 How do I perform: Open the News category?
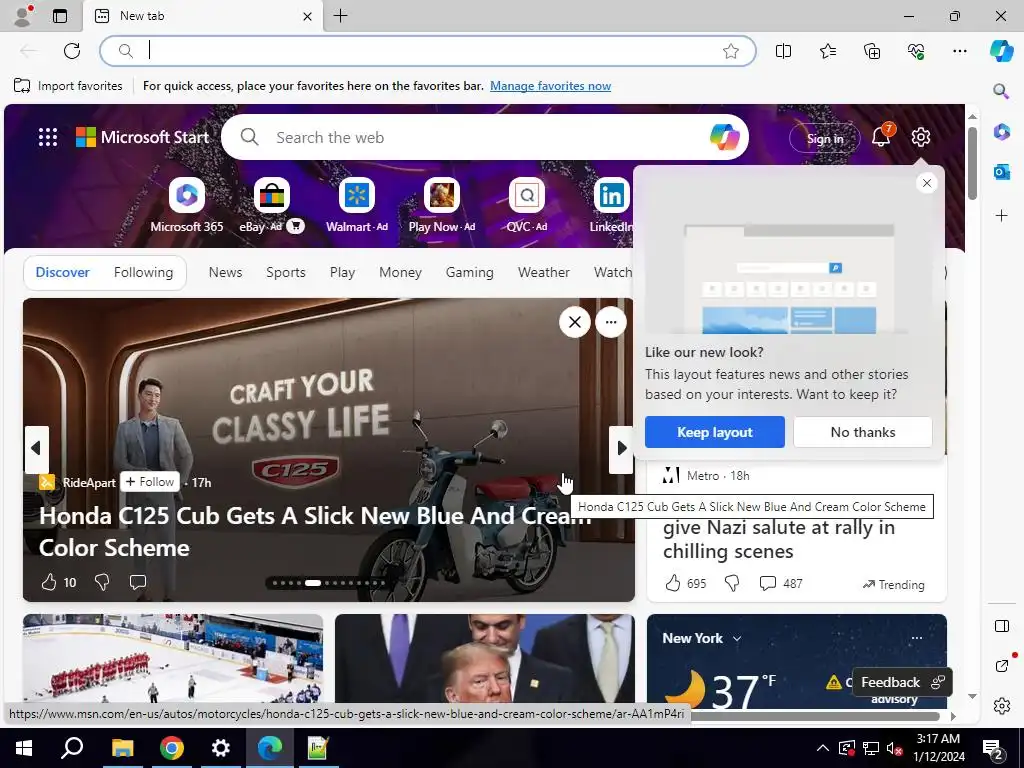point(225,272)
